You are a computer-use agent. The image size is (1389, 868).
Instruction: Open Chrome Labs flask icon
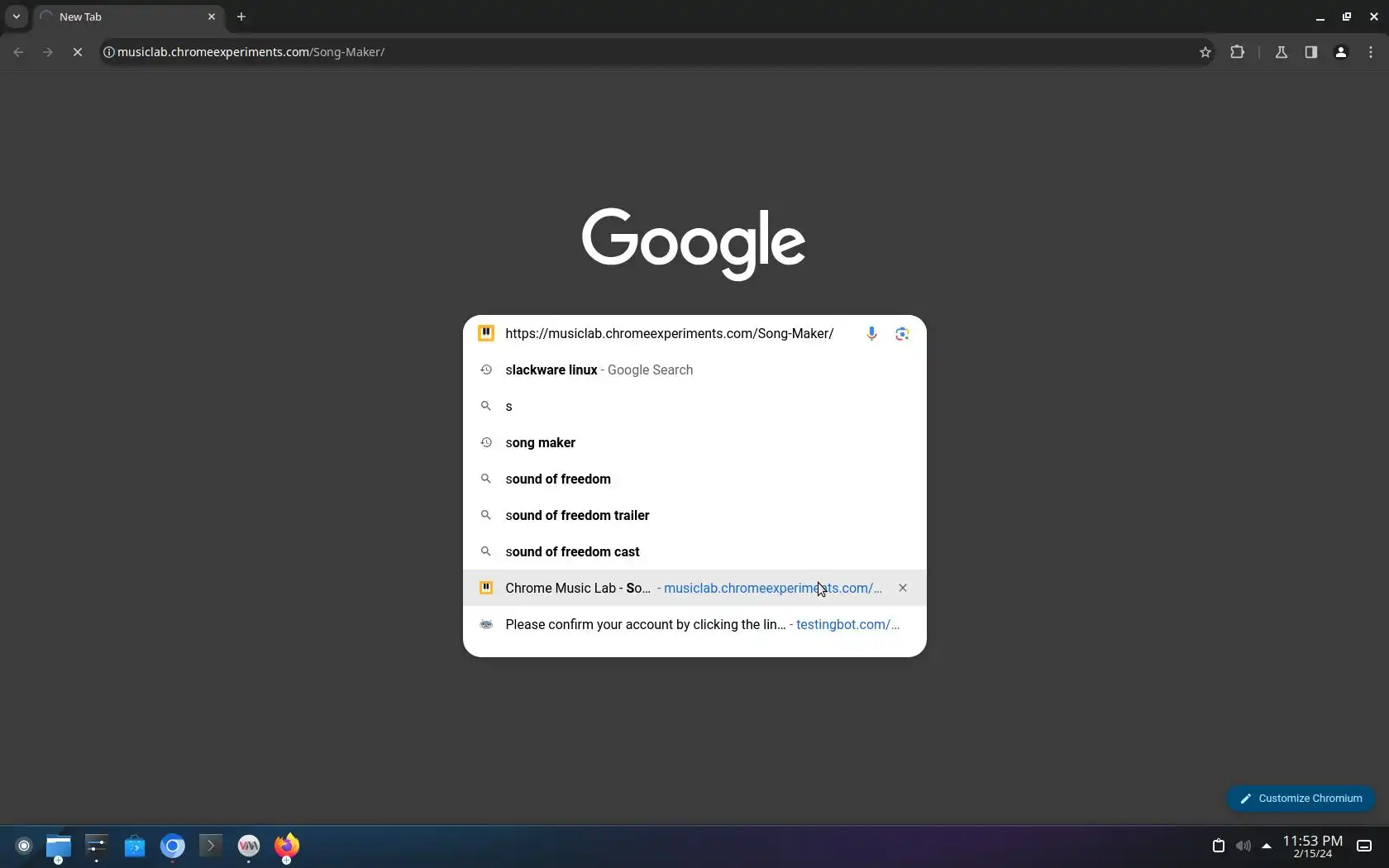coord(1281,52)
